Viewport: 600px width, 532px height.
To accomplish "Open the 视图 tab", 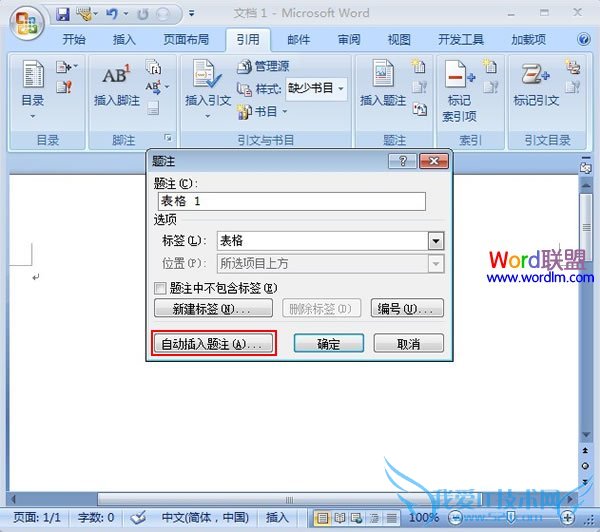I will tap(399, 39).
